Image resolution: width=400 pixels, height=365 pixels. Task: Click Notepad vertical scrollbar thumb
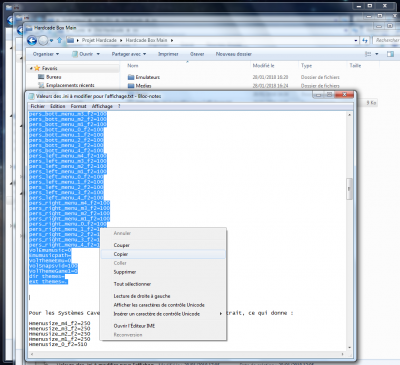pyautogui.click(x=349, y=189)
